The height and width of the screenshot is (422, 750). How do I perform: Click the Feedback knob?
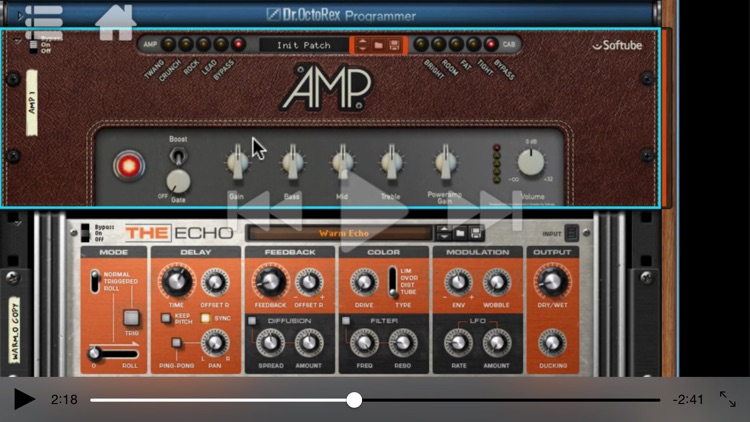click(x=270, y=281)
